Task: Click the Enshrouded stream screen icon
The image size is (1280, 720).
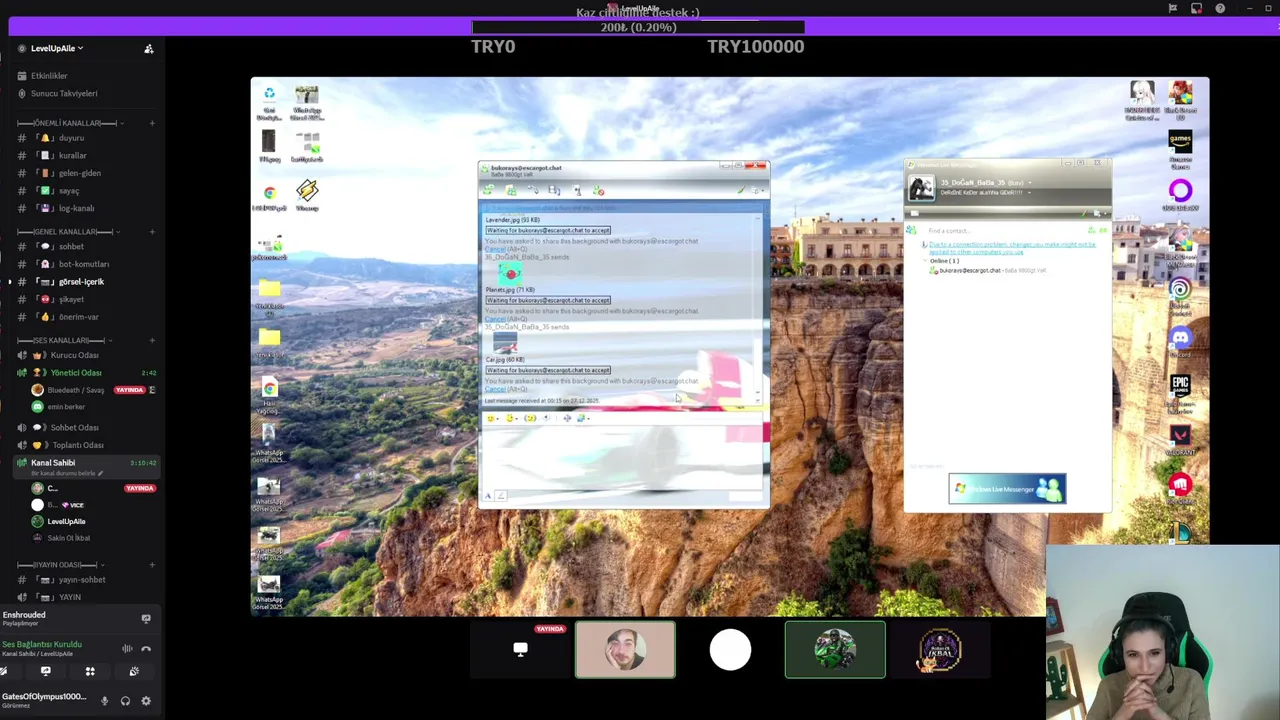Action: click(x=146, y=619)
